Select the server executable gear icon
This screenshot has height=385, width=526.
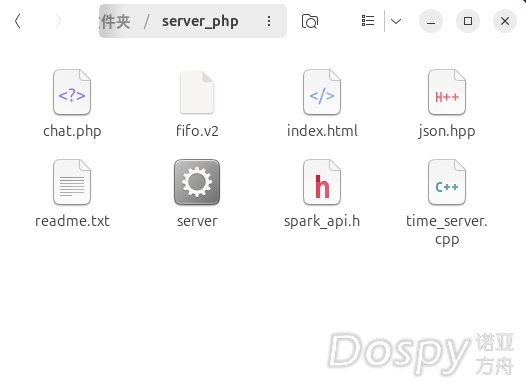coord(197,182)
